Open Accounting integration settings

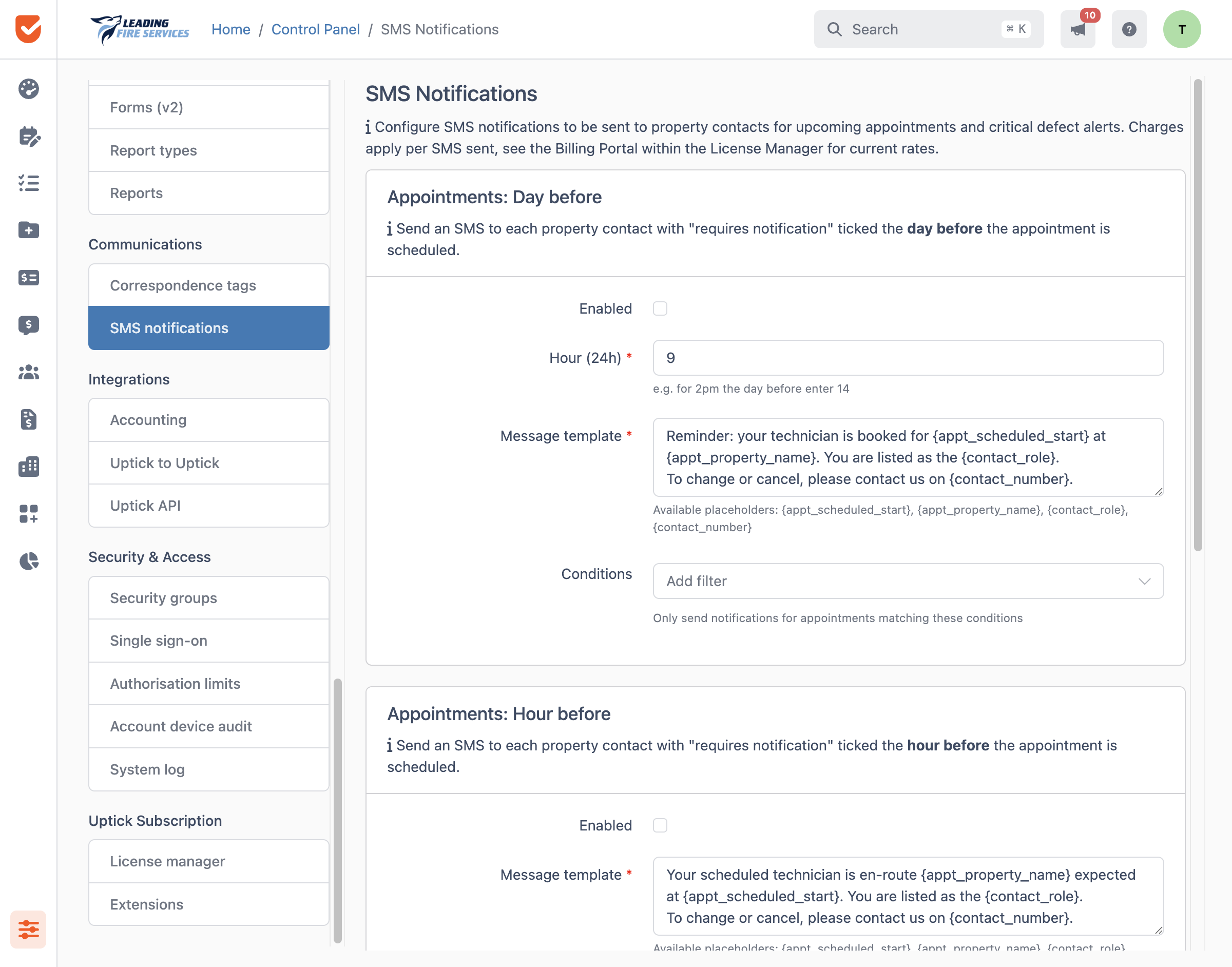tap(209, 420)
